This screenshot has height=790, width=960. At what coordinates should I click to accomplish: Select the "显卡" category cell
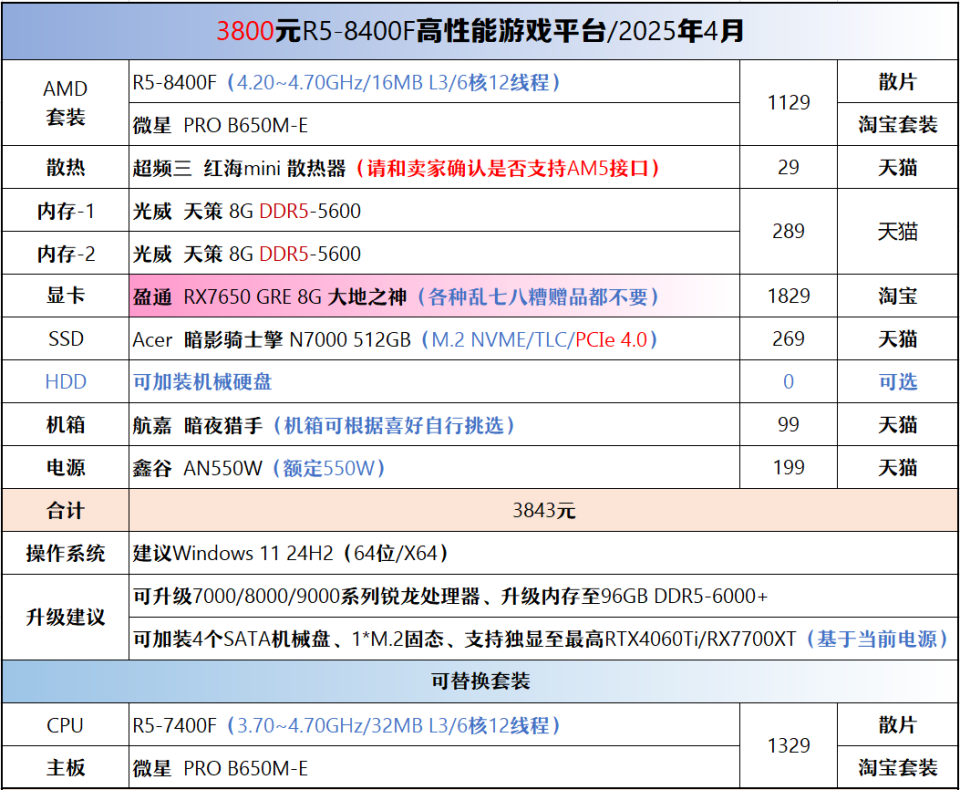click(x=66, y=296)
